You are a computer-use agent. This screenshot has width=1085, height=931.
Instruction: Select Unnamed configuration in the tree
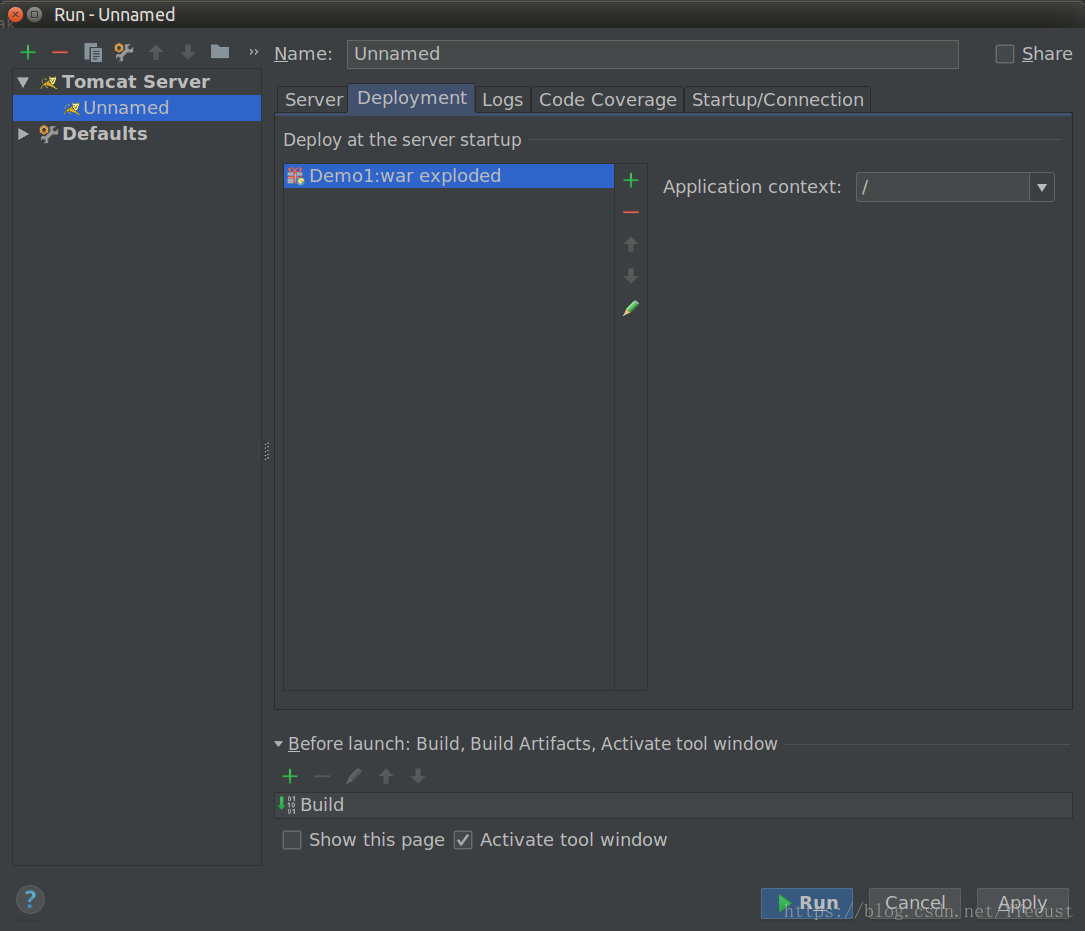[137, 108]
